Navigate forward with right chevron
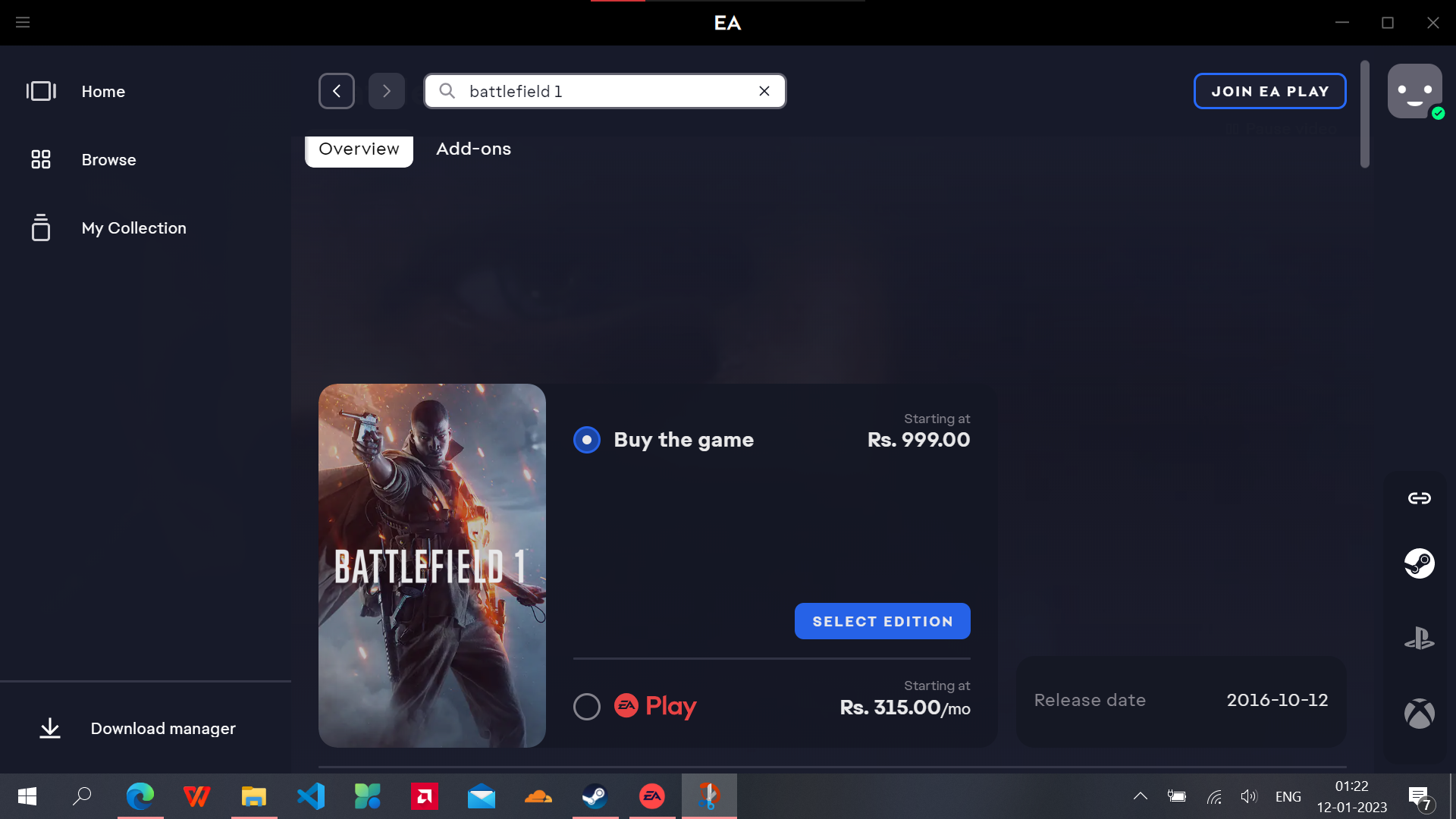This screenshot has width=1456, height=819. (x=387, y=91)
